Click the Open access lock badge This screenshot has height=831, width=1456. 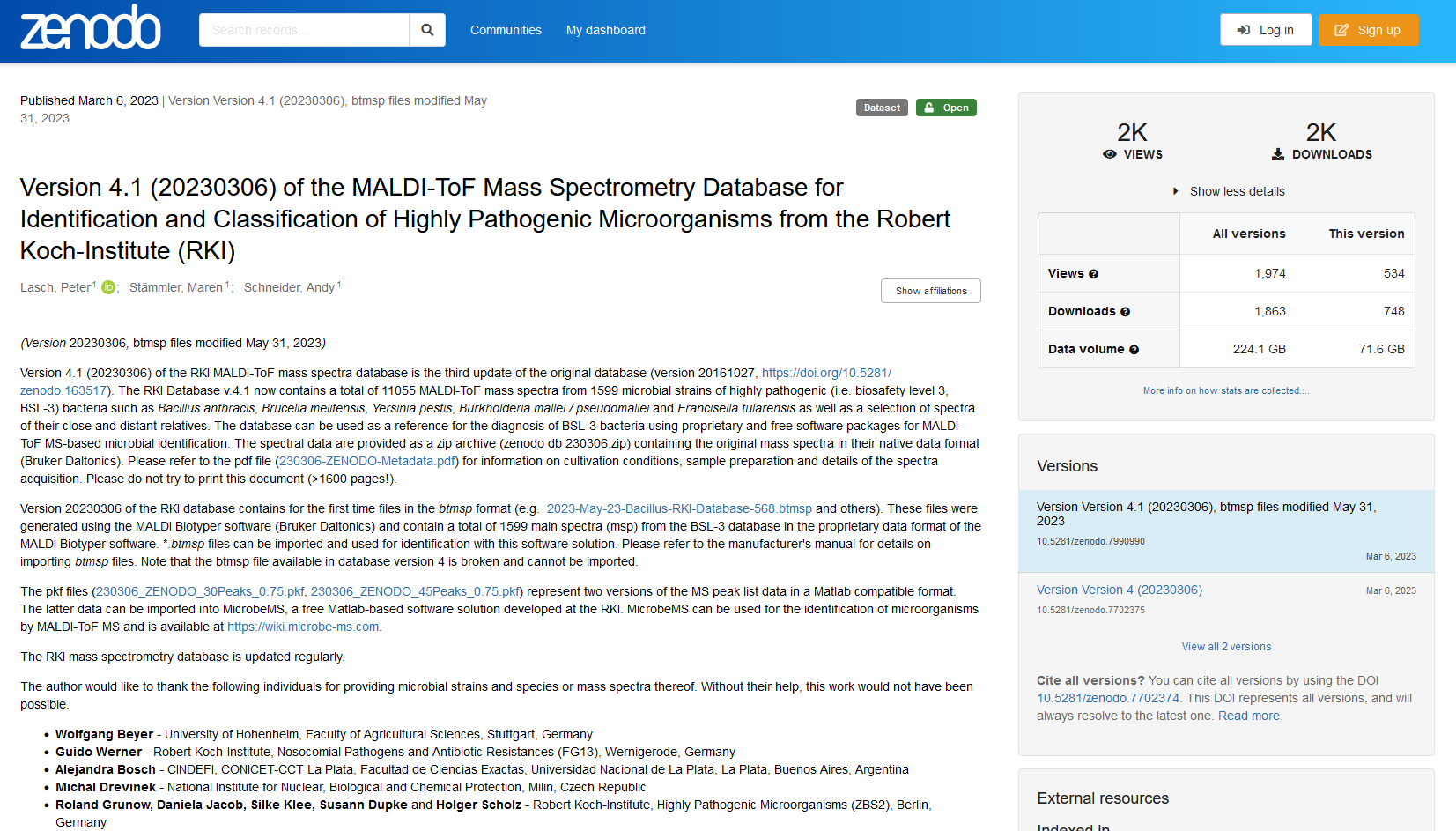946,108
